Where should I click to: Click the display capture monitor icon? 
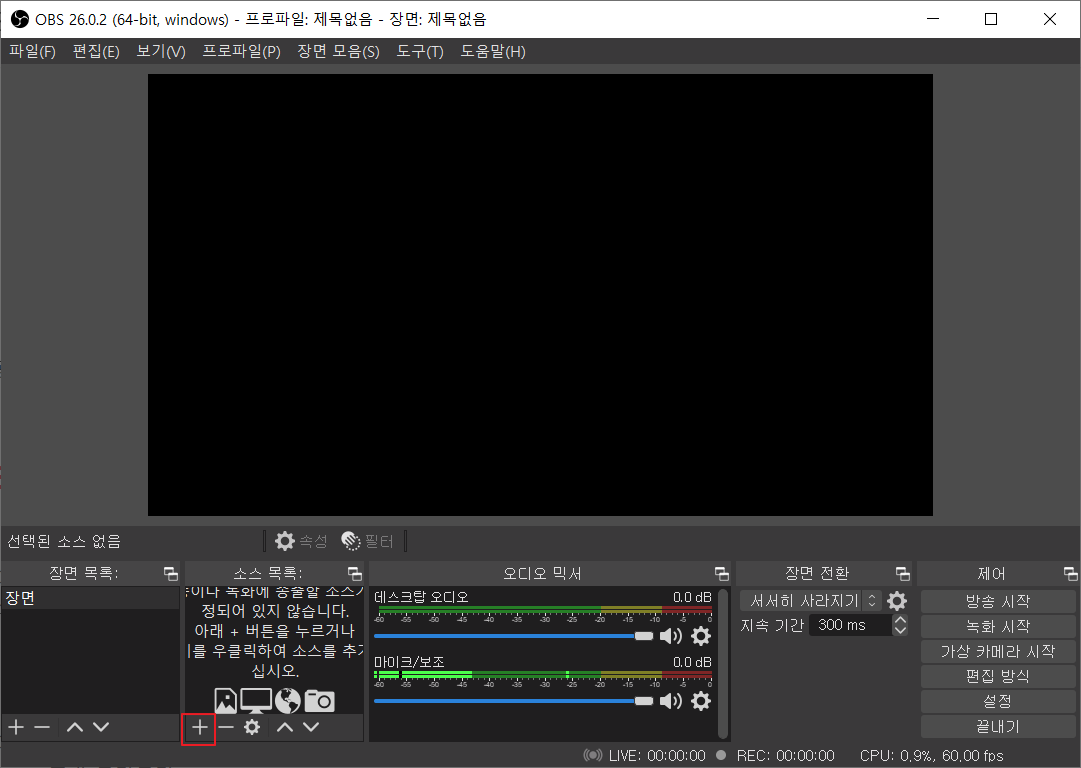pos(256,701)
